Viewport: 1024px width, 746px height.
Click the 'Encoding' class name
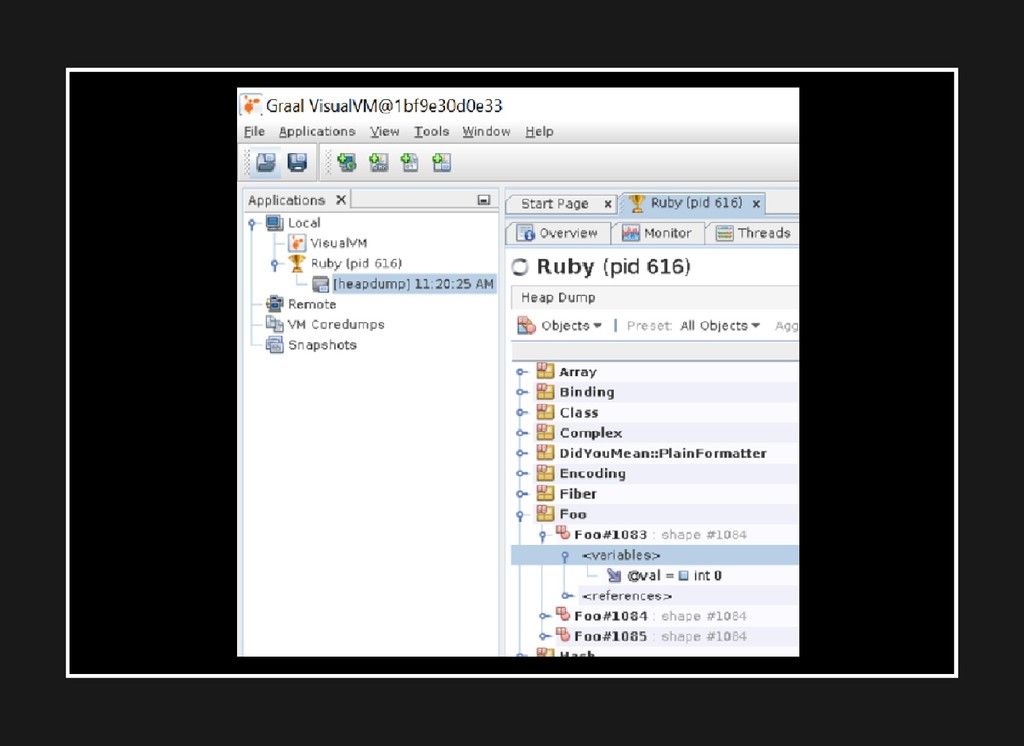coord(592,473)
